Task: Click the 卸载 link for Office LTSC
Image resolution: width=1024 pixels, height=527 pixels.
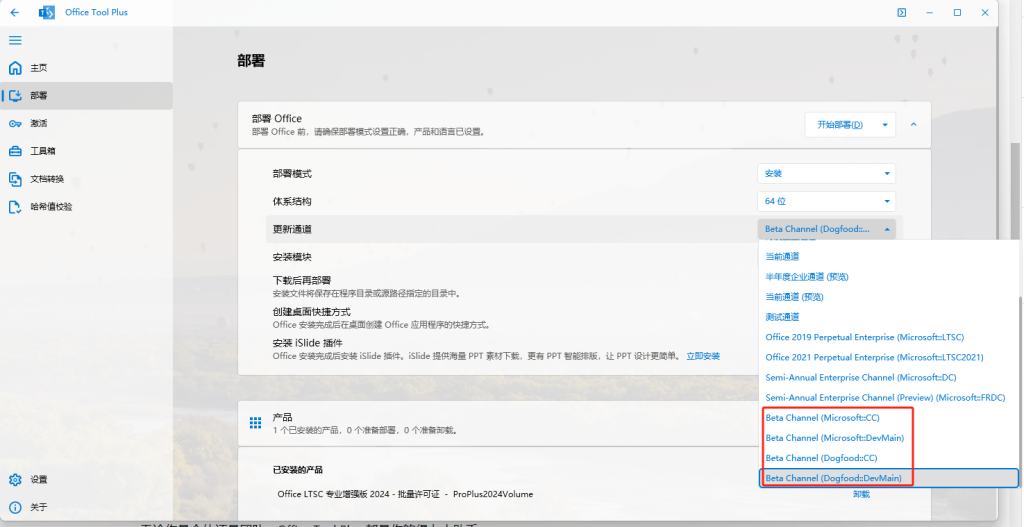Action: (x=861, y=494)
